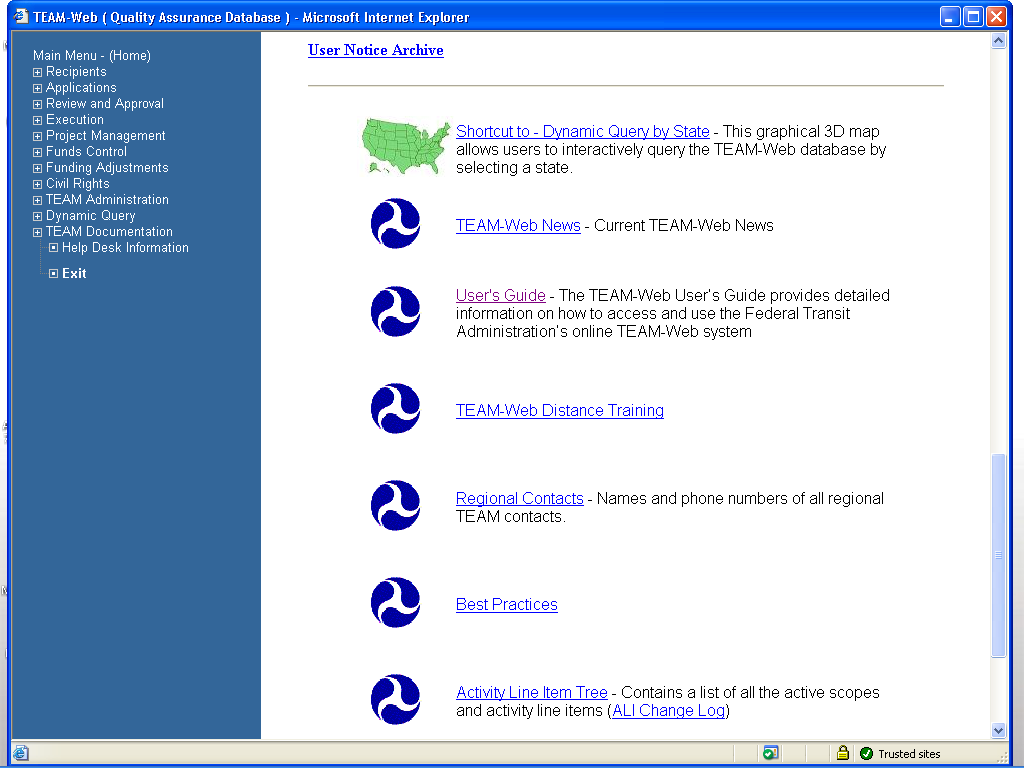This screenshot has width=1024, height=768.
Task: Open Shortcut to - Dynamic Query by State
Action: point(583,131)
